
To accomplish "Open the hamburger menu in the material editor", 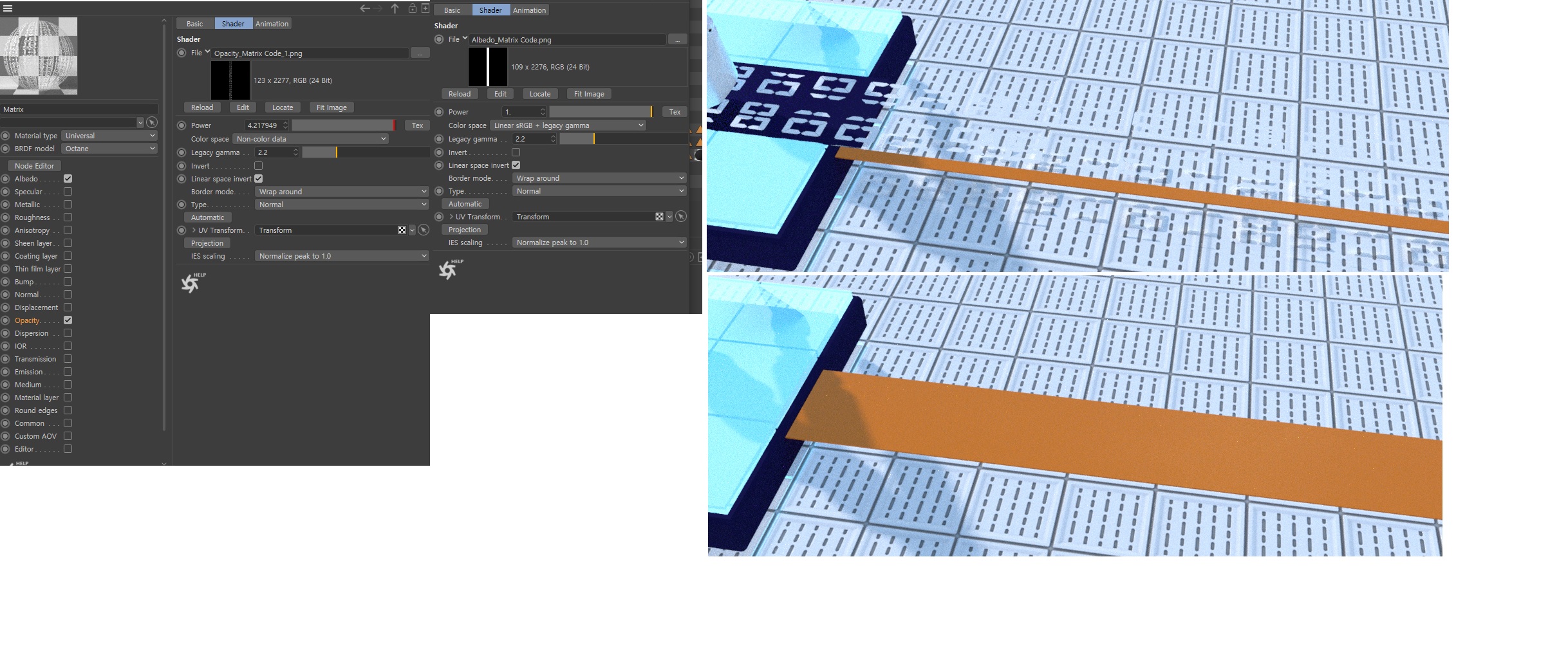I will point(8,8).
